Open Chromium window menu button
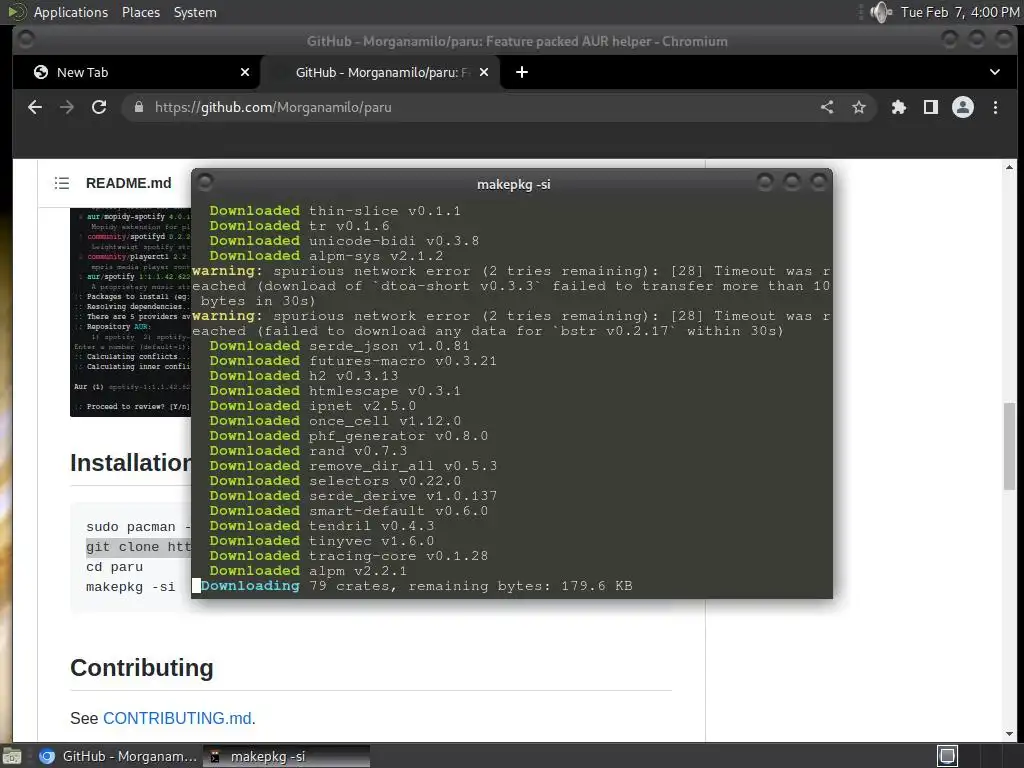 tap(26, 40)
